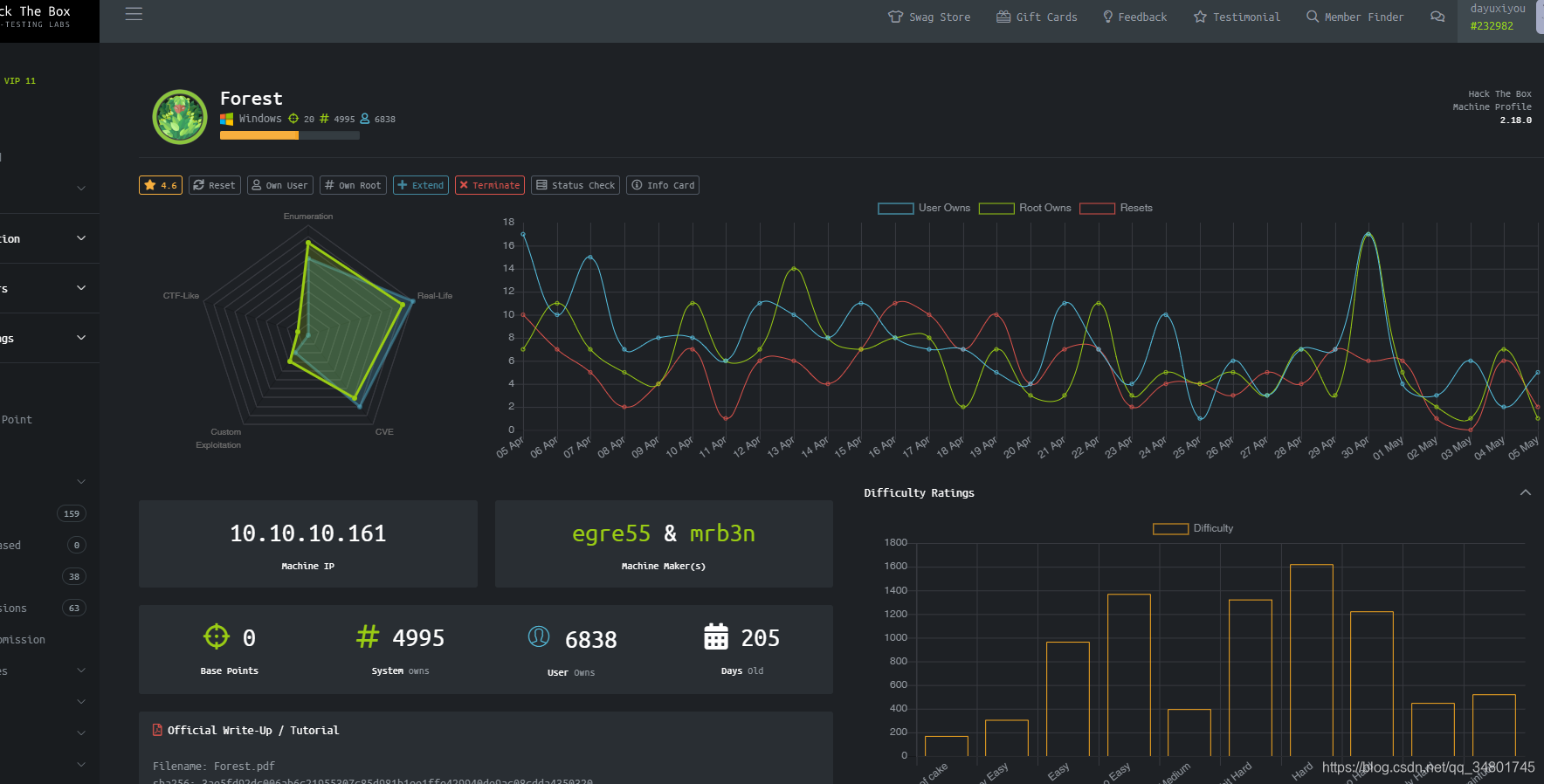Run Status Check
1544x784 pixels.
tap(576, 185)
